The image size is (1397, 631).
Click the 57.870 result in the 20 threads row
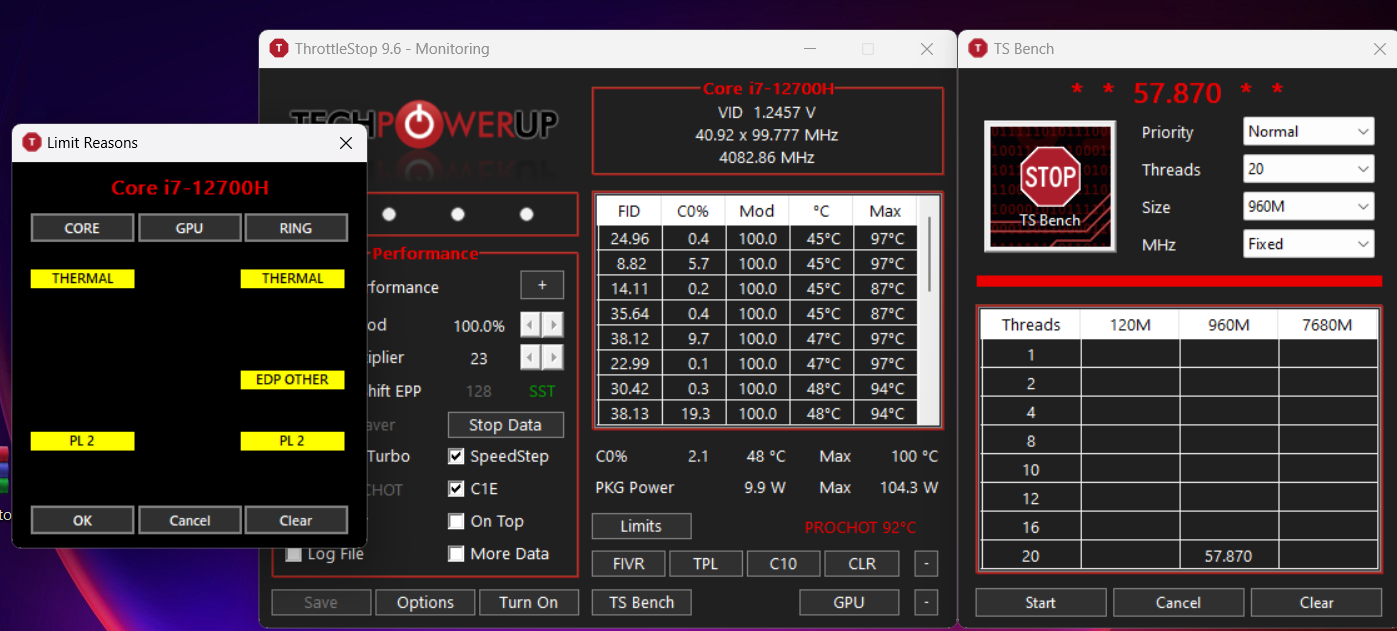[1228, 556]
